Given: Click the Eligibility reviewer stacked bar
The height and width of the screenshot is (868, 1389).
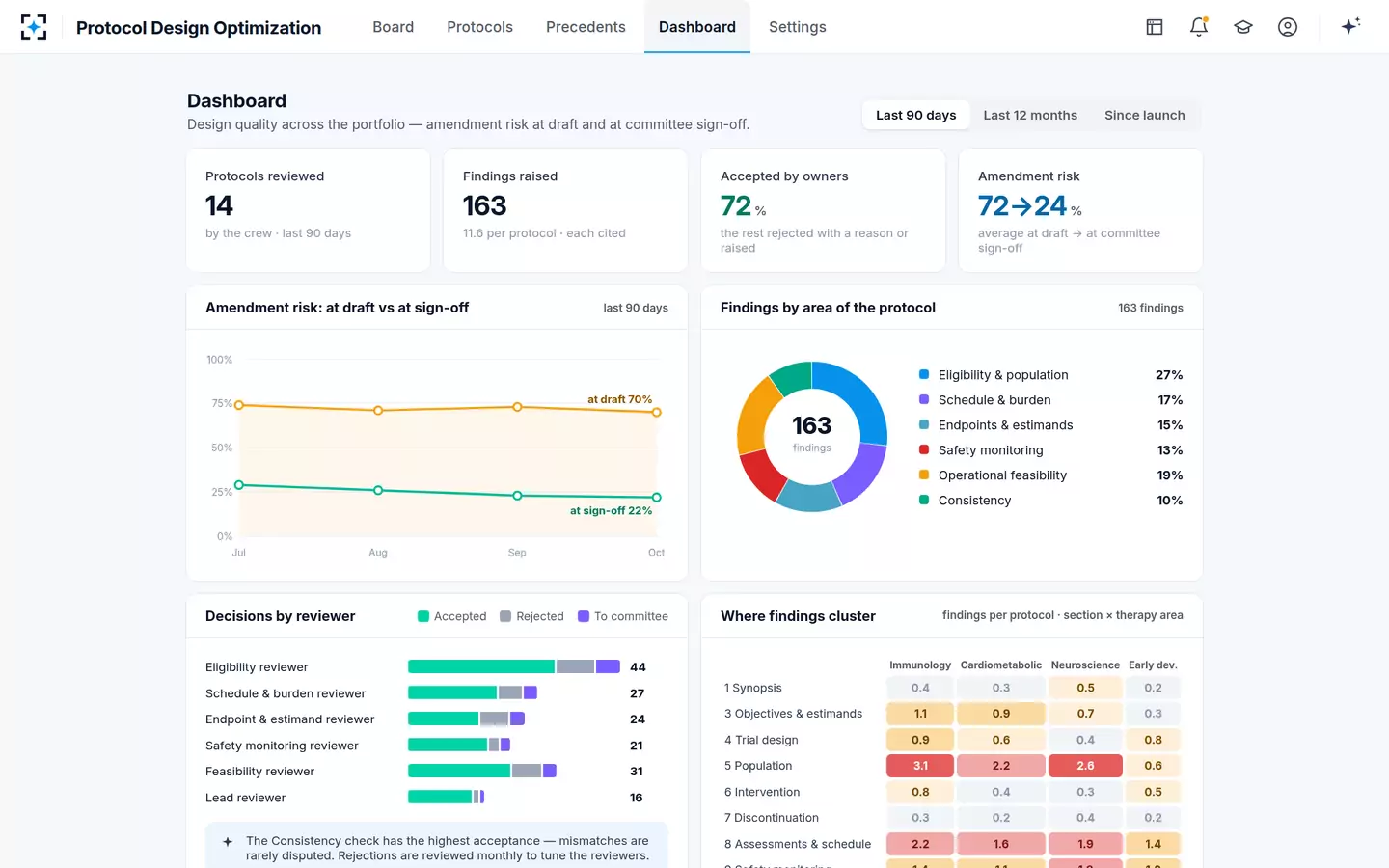Looking at the screenshot, I should [514, 666].
